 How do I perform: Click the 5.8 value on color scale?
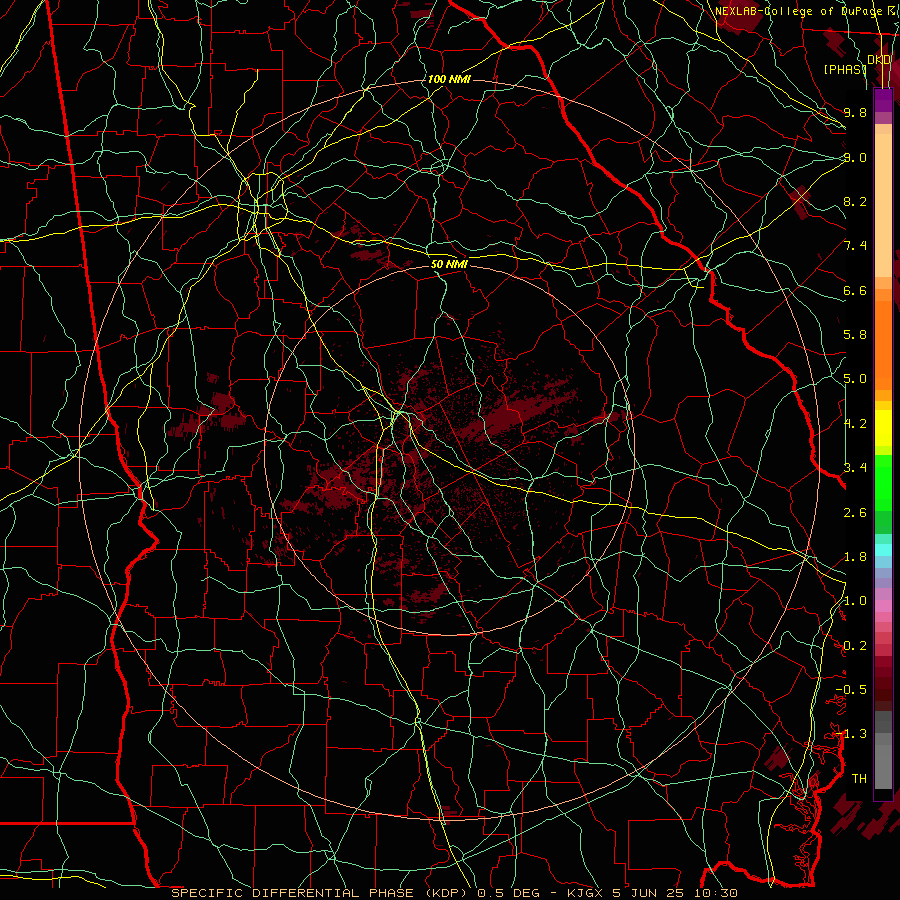[855, 335]
